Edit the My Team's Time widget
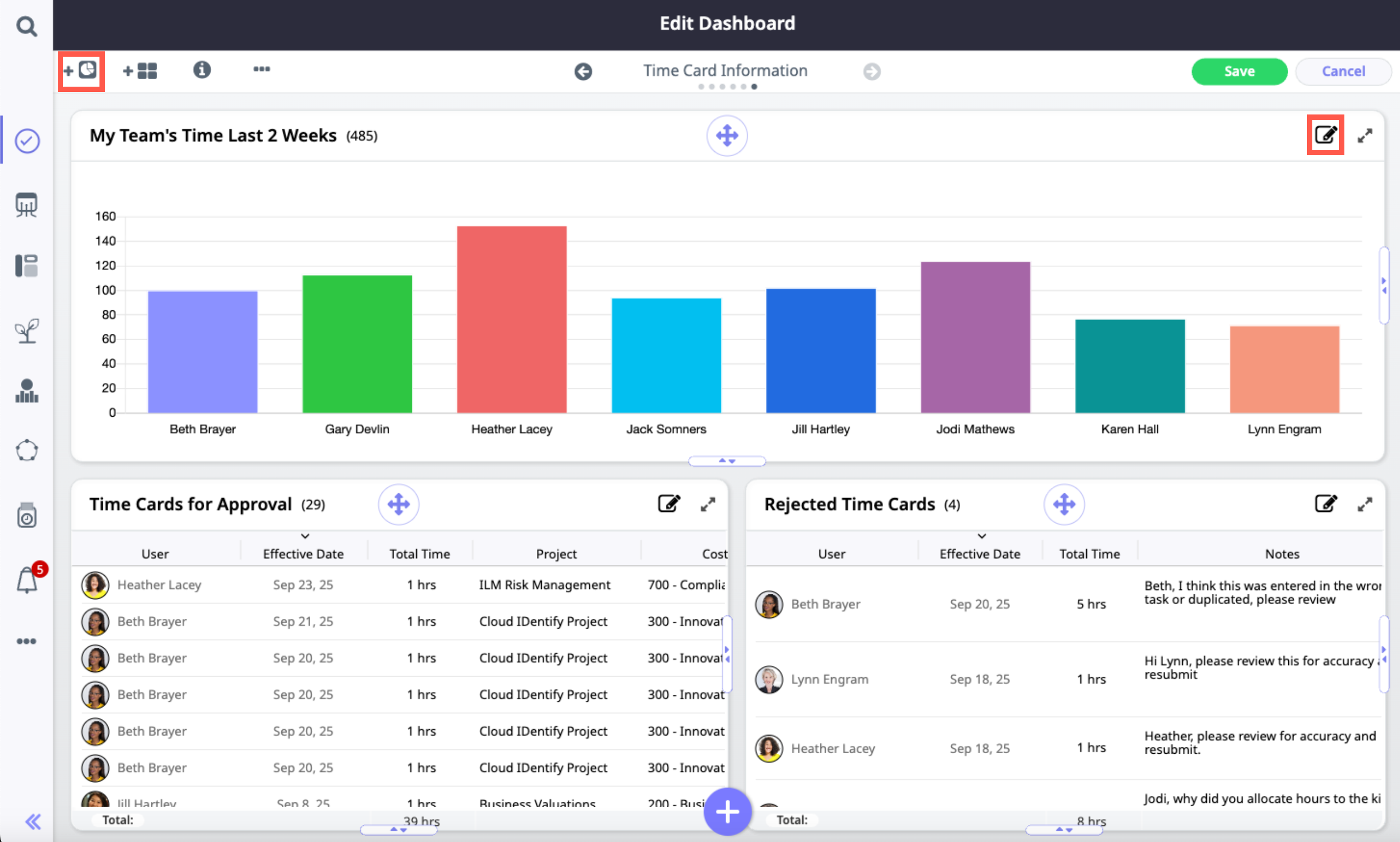 (x=1325, y=135)
